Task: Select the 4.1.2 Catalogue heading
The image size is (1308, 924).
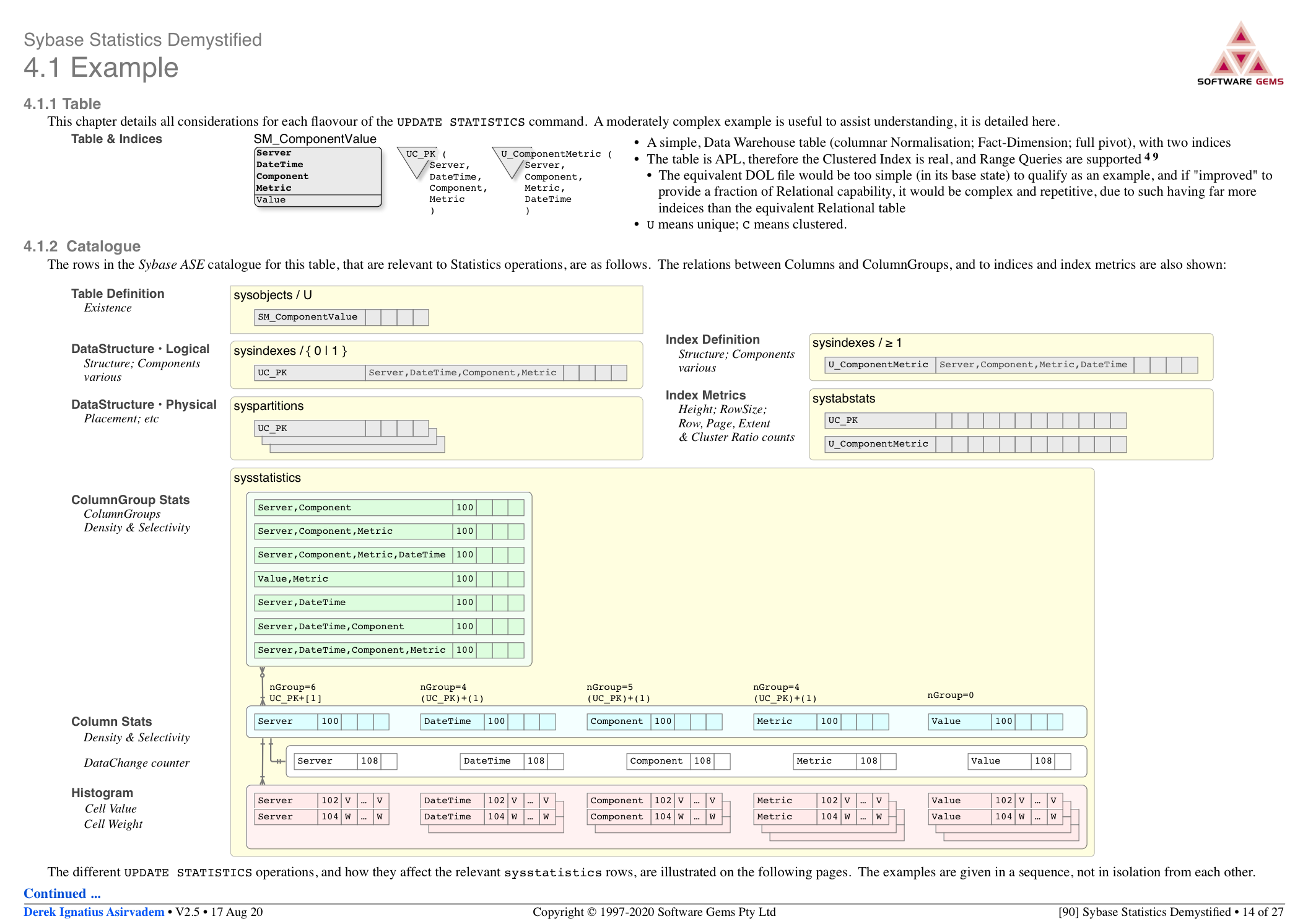Action: (81, 246)
